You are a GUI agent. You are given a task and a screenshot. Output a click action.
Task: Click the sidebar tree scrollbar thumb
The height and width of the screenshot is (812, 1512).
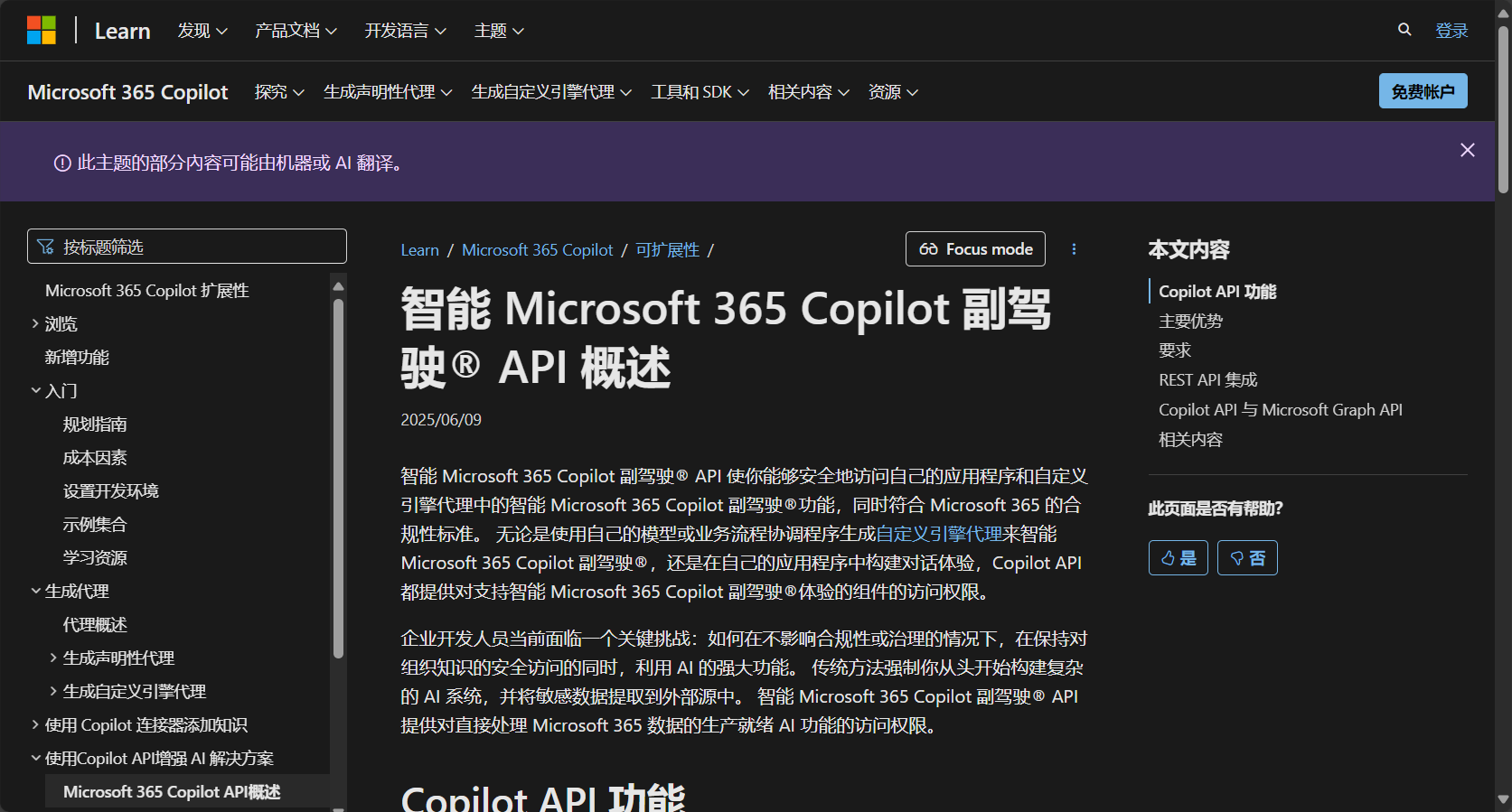338,479
